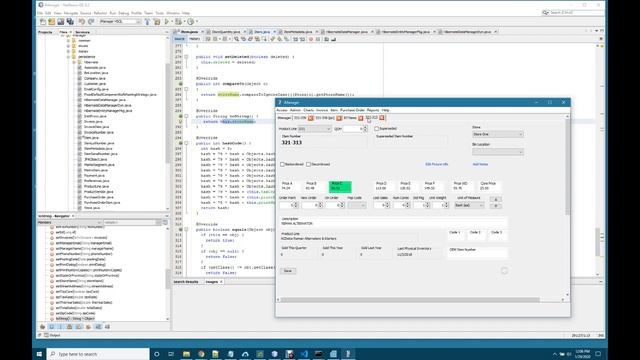Switch to the History view of editor
640x360 pixels.
click(x=194, y=39)
